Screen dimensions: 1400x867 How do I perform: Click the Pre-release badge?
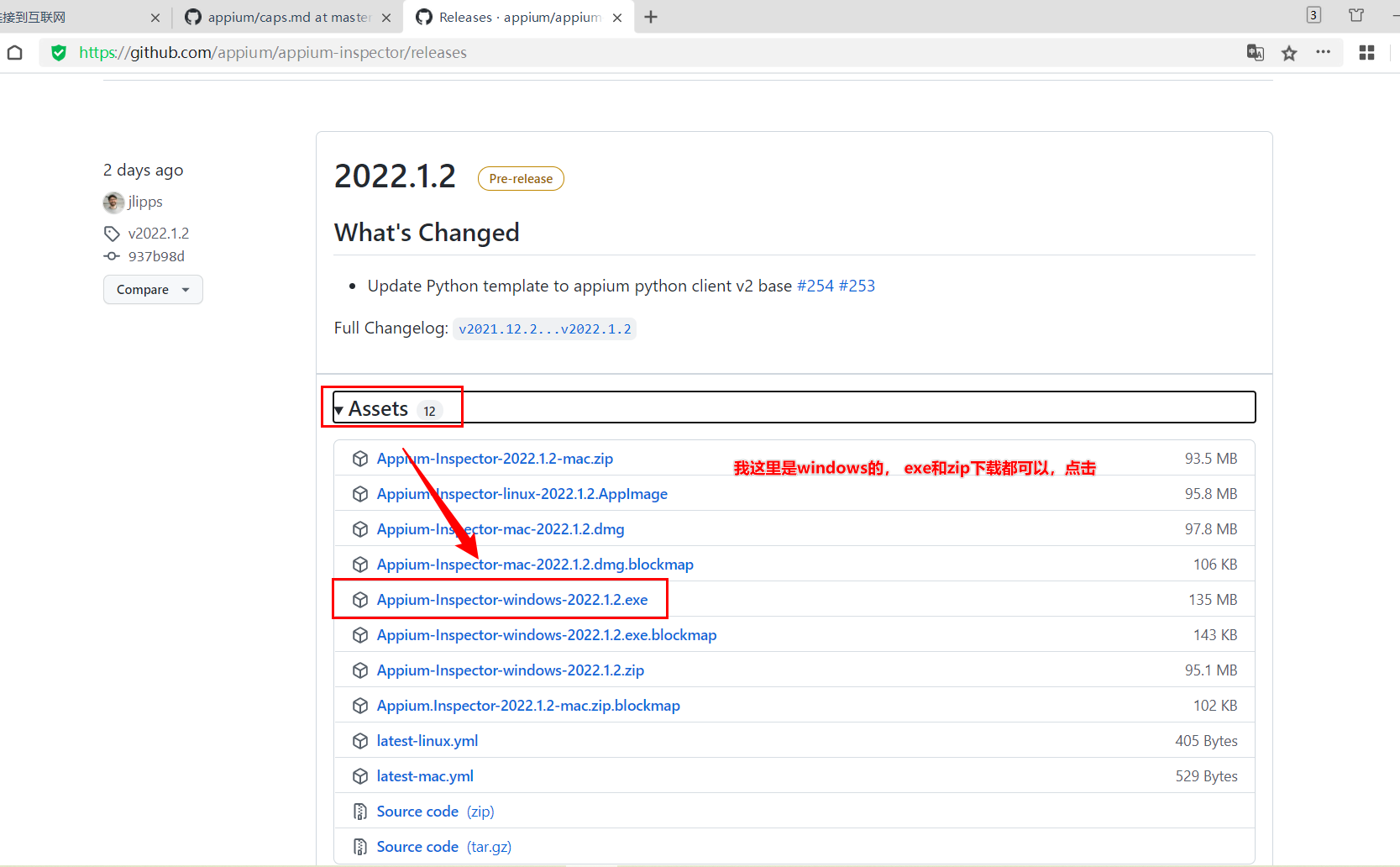point(521,179)
